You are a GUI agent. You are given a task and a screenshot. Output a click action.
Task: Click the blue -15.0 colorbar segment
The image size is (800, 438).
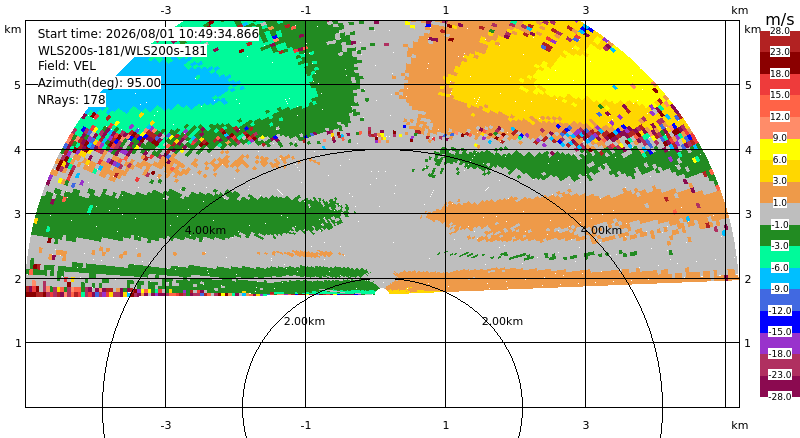click(780, 322)
